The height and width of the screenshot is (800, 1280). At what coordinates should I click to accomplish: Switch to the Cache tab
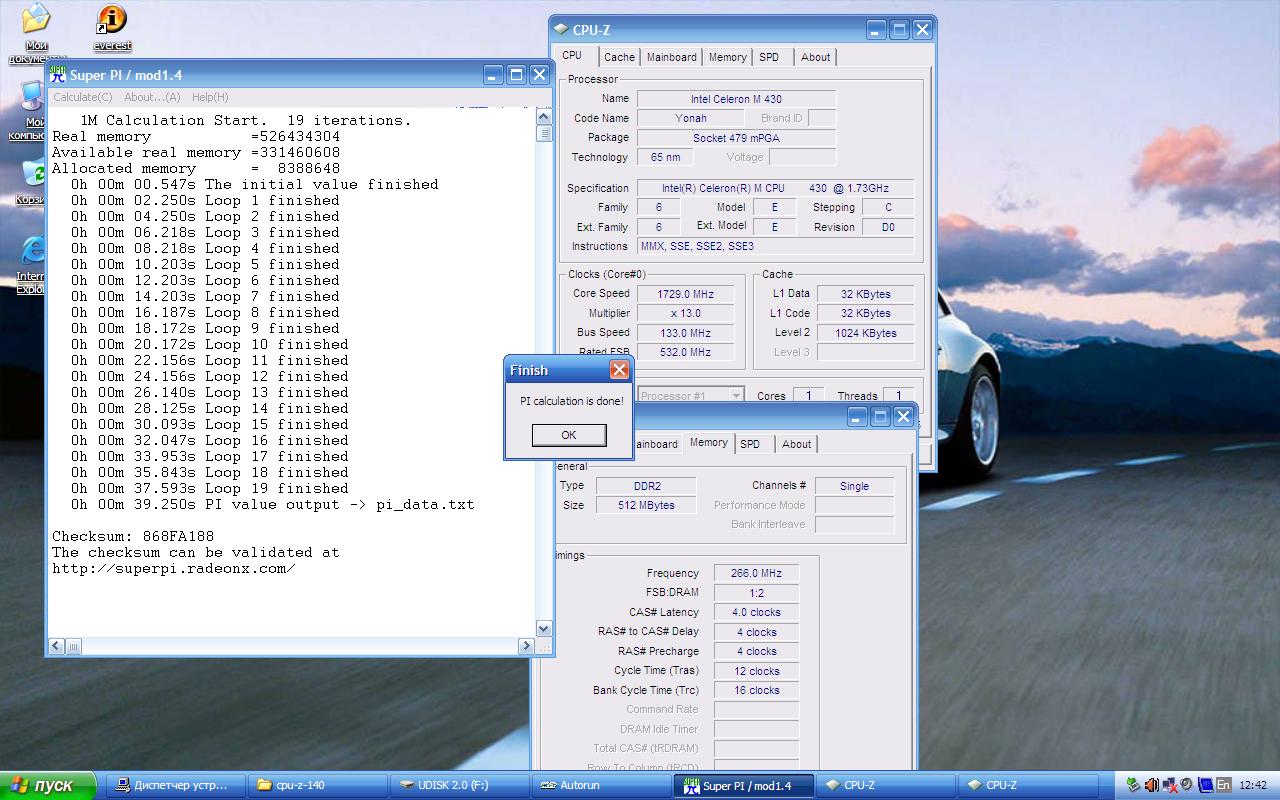click(619, 57)
